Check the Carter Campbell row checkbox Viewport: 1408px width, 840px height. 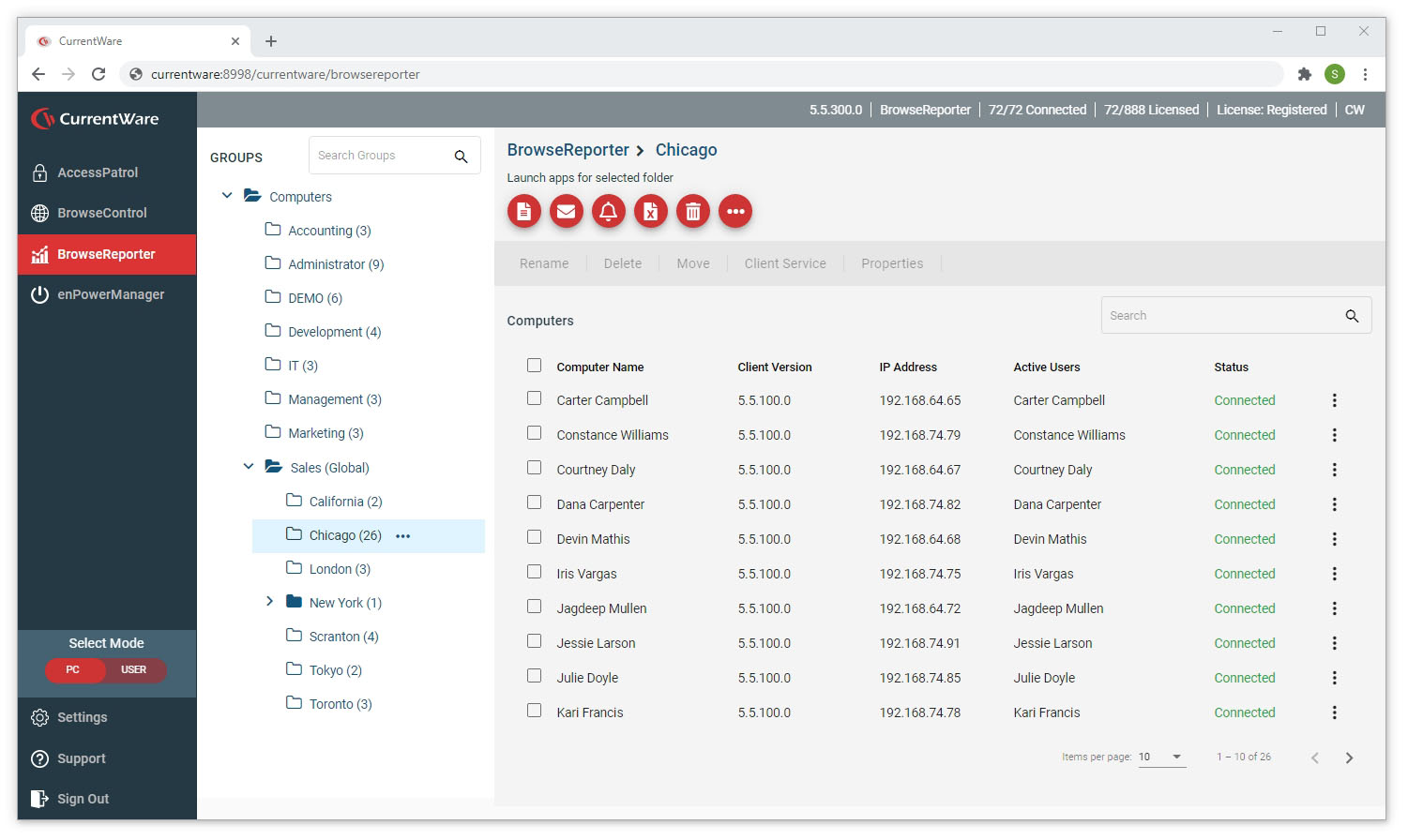click(x=535, y=398)
